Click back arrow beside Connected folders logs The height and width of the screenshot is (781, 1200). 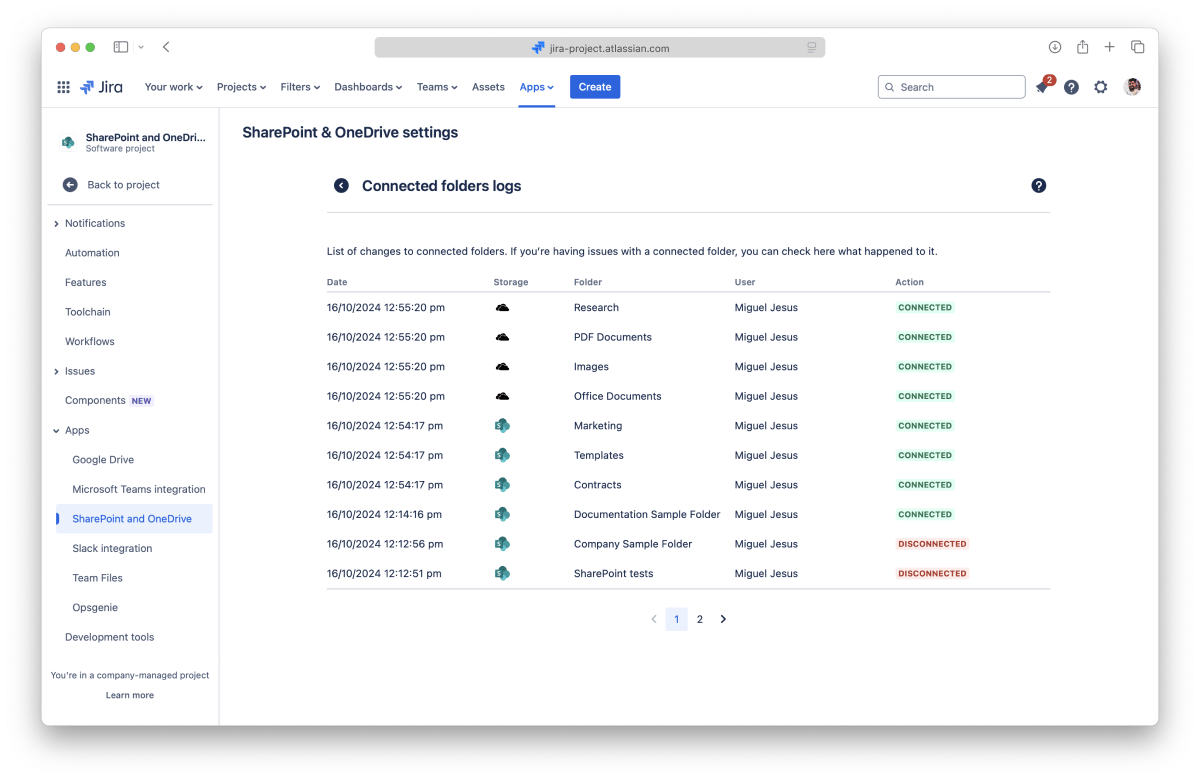341,186
